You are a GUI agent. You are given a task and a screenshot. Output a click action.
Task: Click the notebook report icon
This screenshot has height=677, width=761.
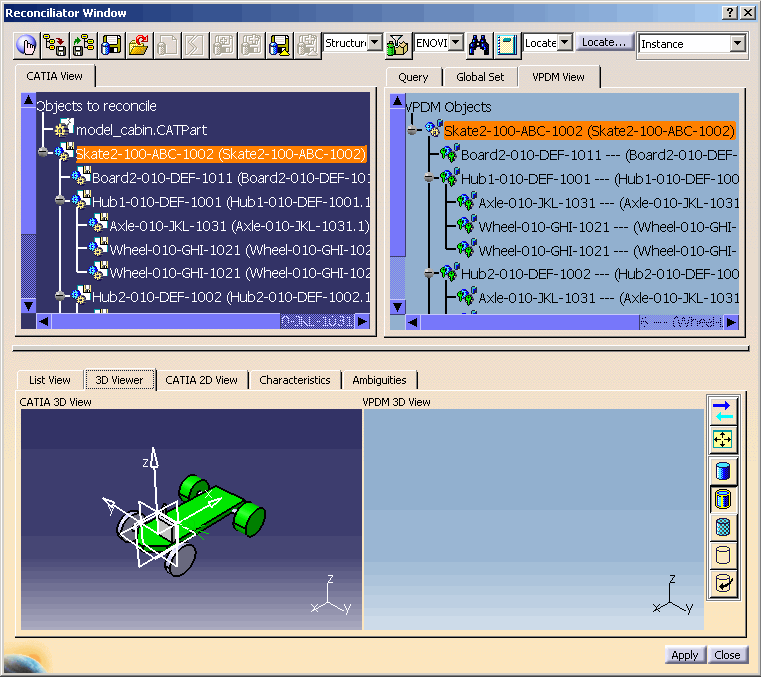pos(507,44)
